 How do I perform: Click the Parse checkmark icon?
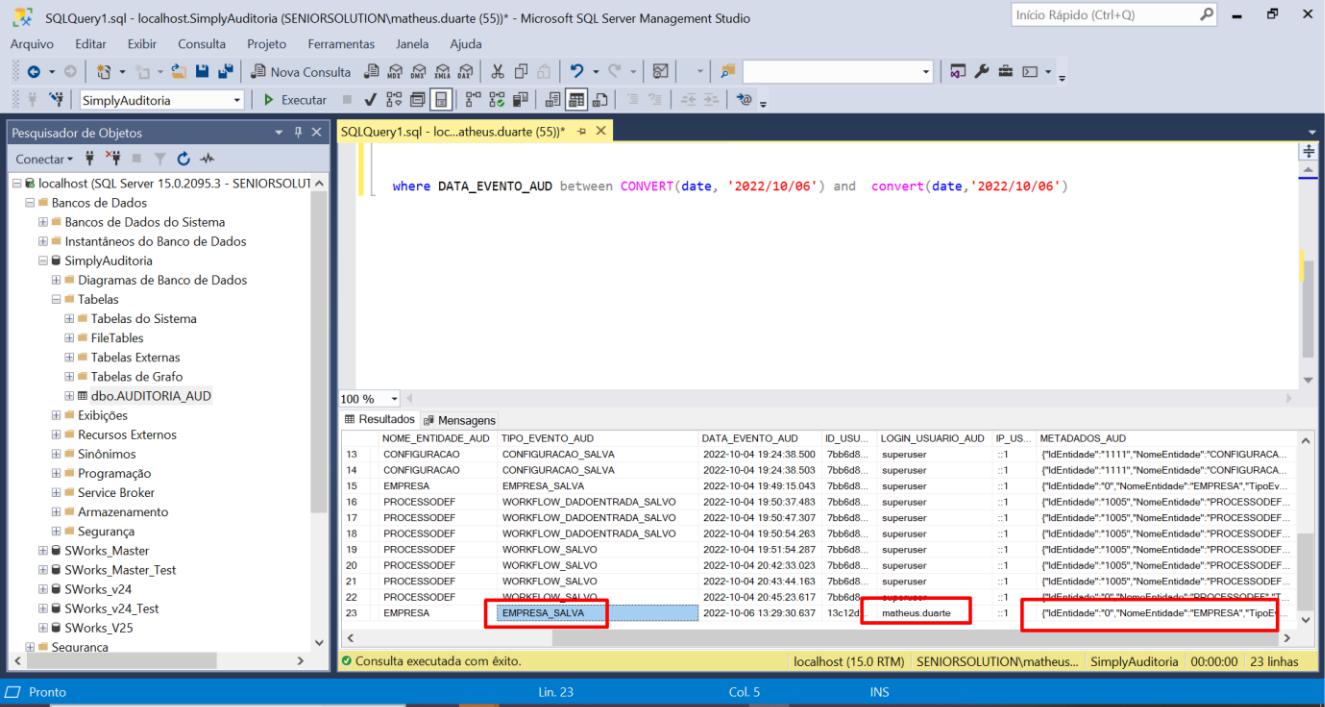(x=370, y=100)
